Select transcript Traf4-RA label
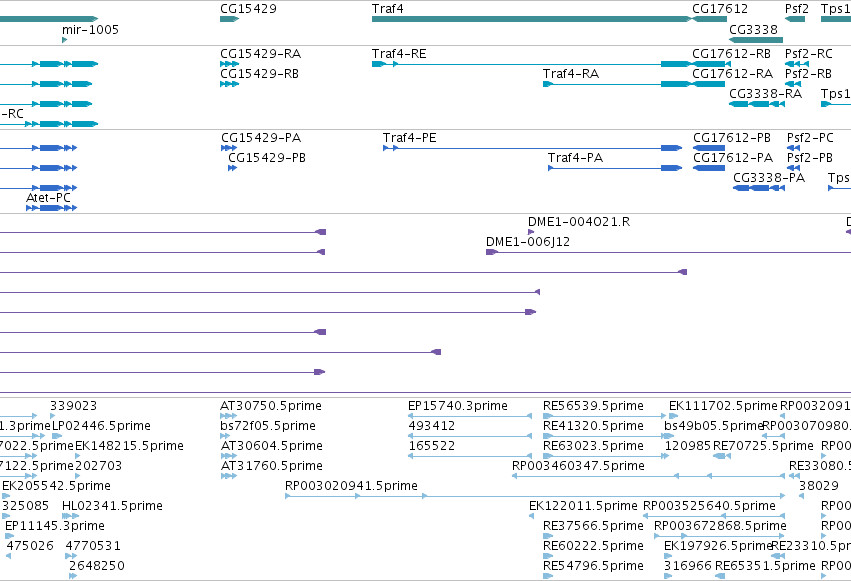851x581 pixels. tap(571, 74)
